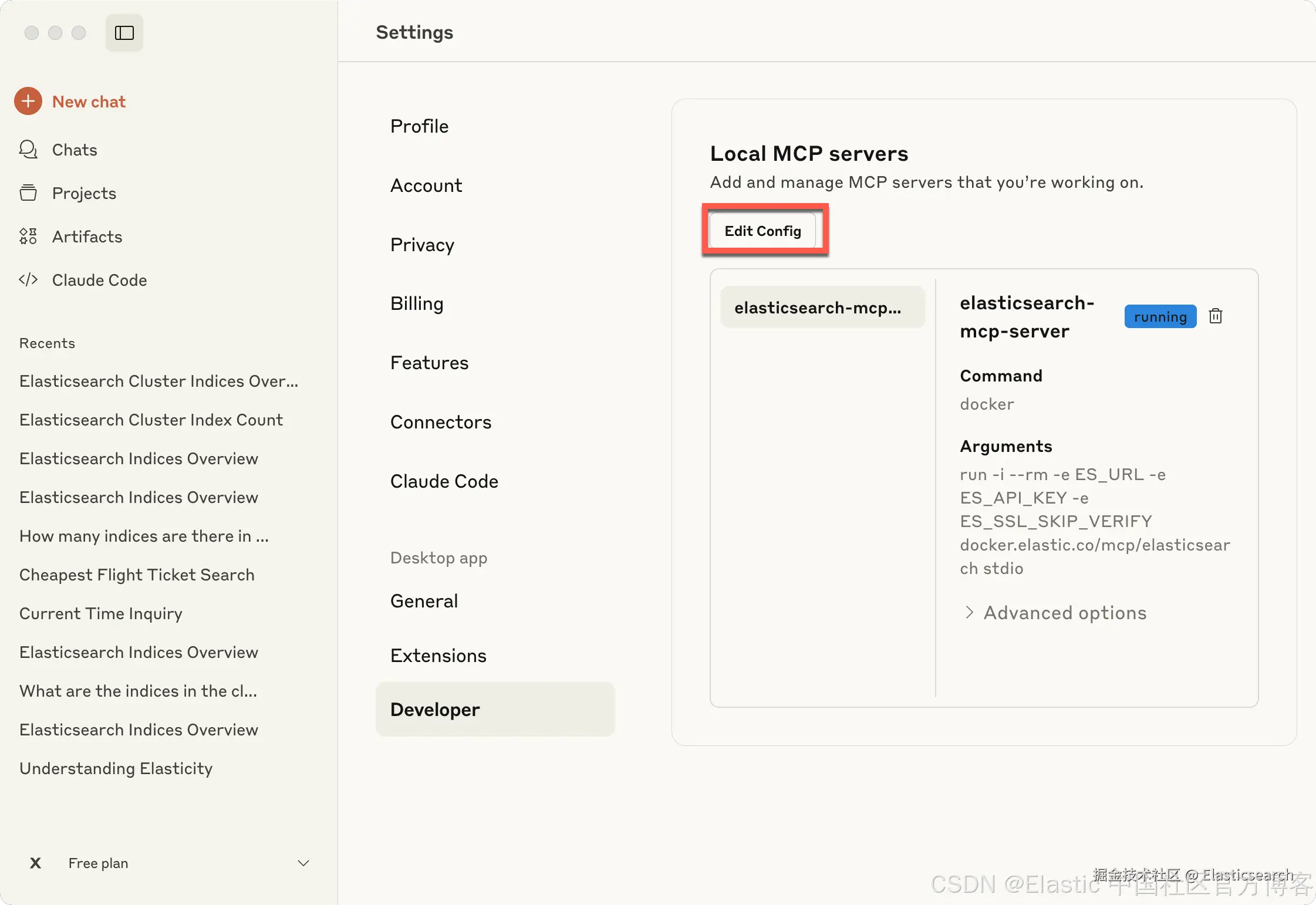Click the Settings page title
Screen dimensions: 1316x905
pos(414,32)
